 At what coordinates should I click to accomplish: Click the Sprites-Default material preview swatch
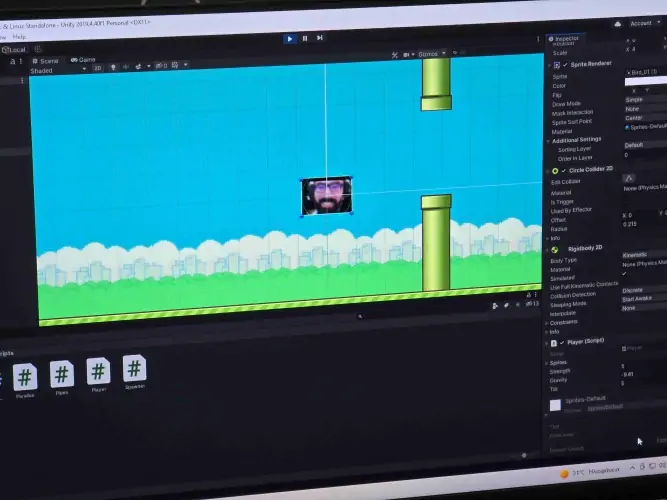click(x=555, y=405)
